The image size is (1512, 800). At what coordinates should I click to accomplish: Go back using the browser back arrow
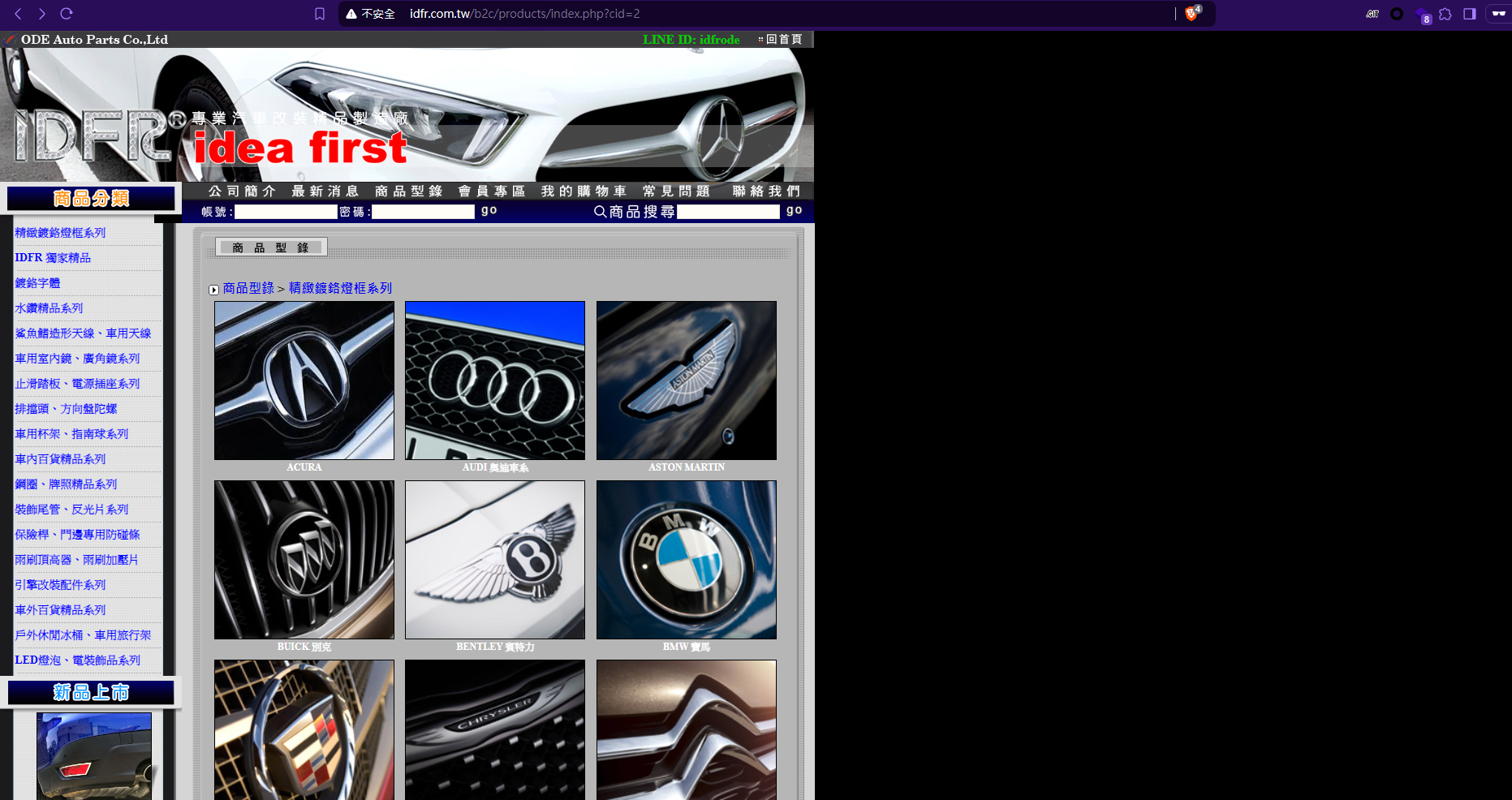click(18, 14)
